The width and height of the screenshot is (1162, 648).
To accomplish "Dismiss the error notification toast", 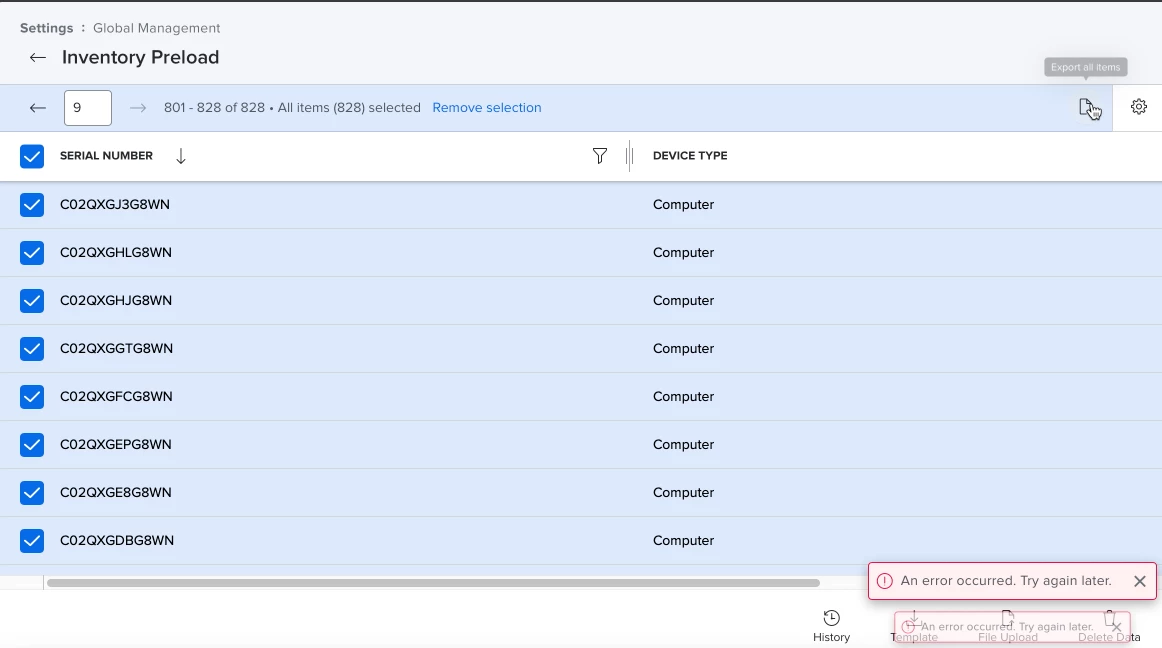I will coord(1140,581).
